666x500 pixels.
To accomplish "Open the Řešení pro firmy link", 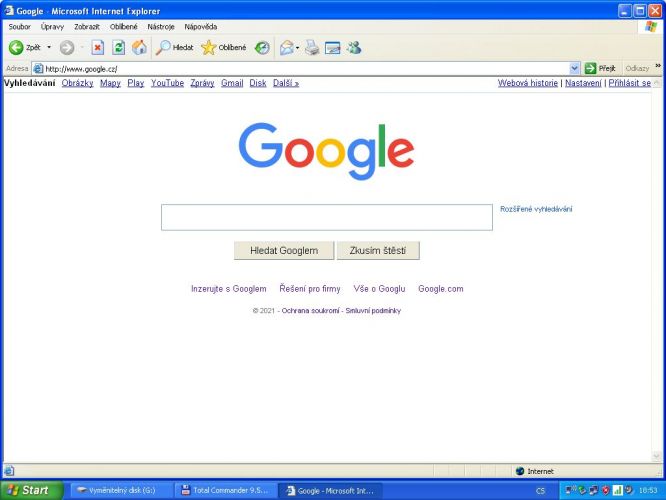I will (x=310, y=289).
